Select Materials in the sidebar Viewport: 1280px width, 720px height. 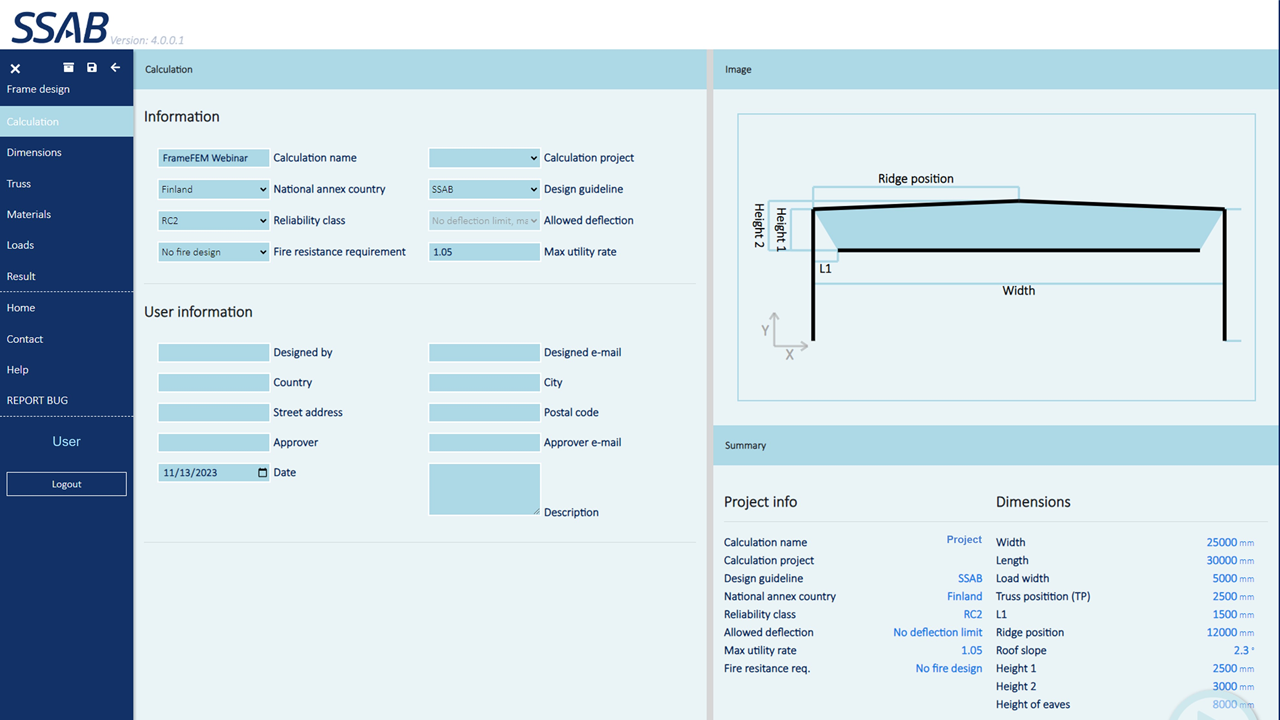point(67,215)
